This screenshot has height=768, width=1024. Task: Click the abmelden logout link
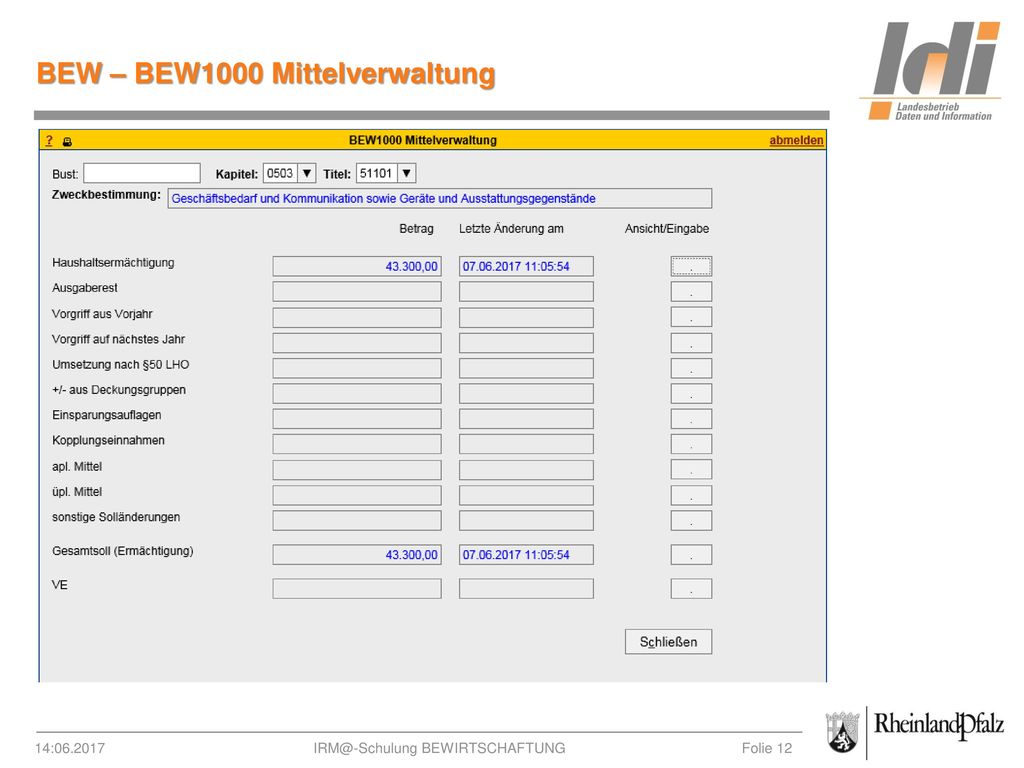tap(796, 140)
